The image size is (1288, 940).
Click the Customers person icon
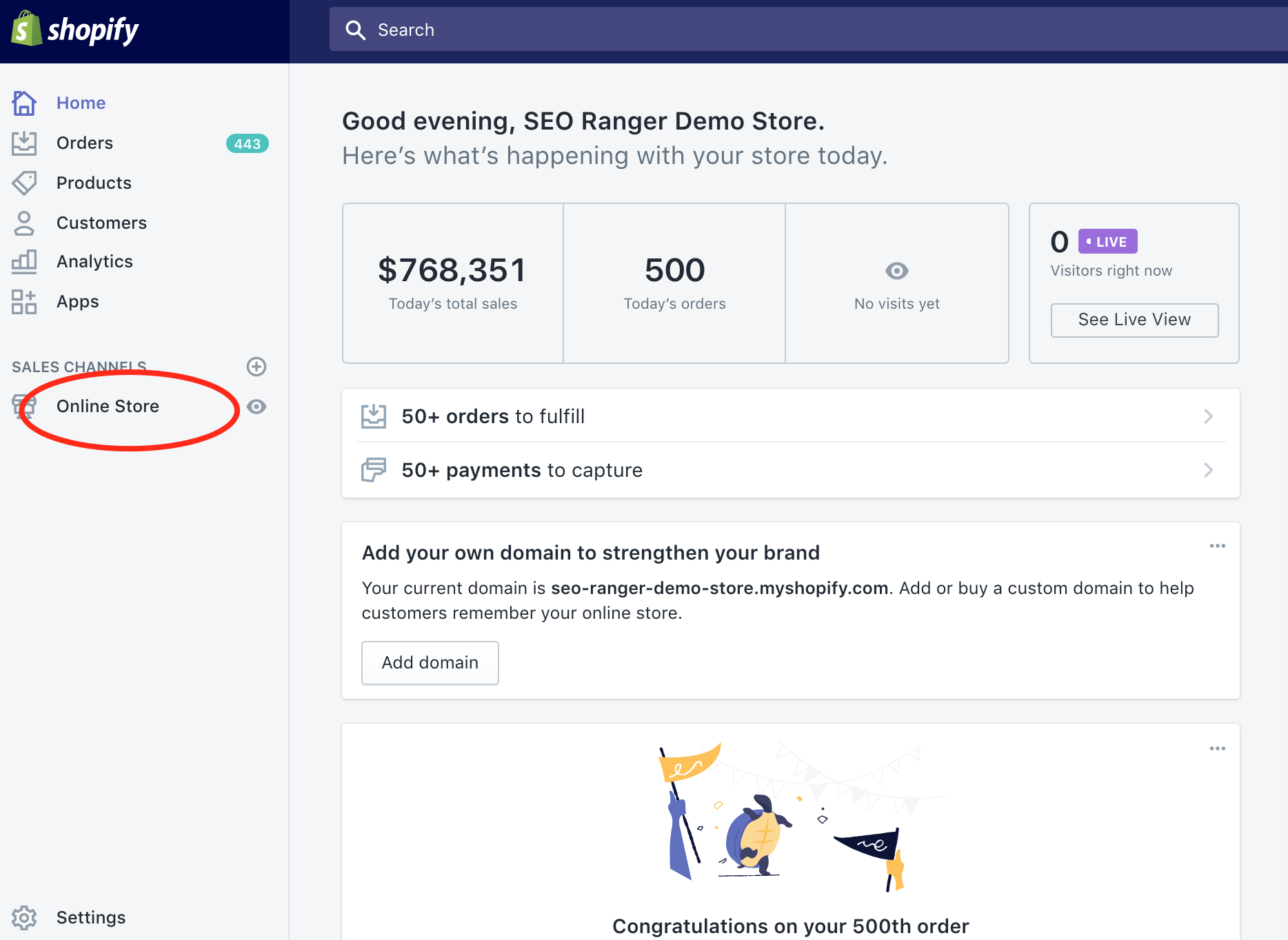[x=24, y=223]
